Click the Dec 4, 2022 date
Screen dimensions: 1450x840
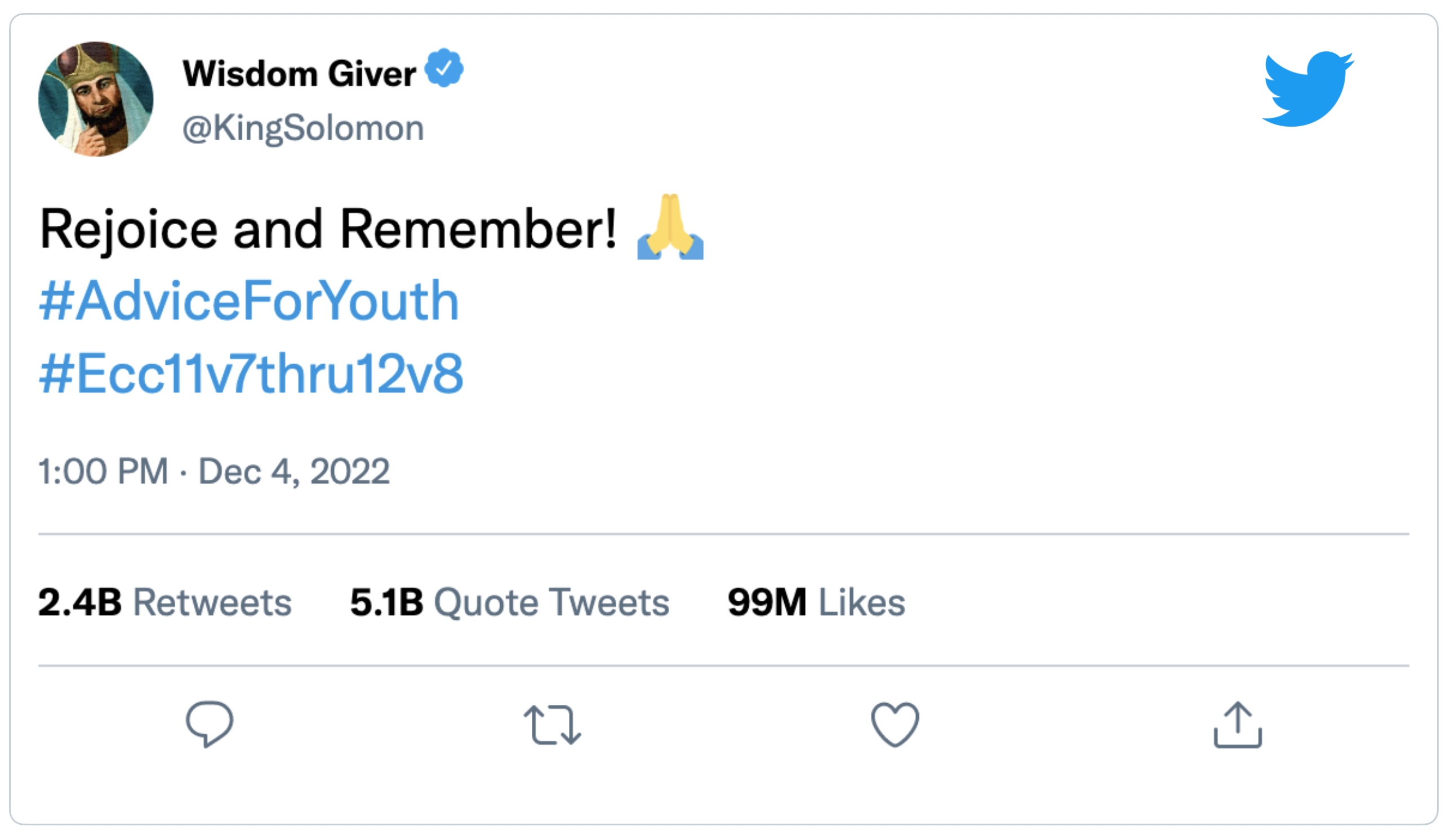(x=294, y=471)
